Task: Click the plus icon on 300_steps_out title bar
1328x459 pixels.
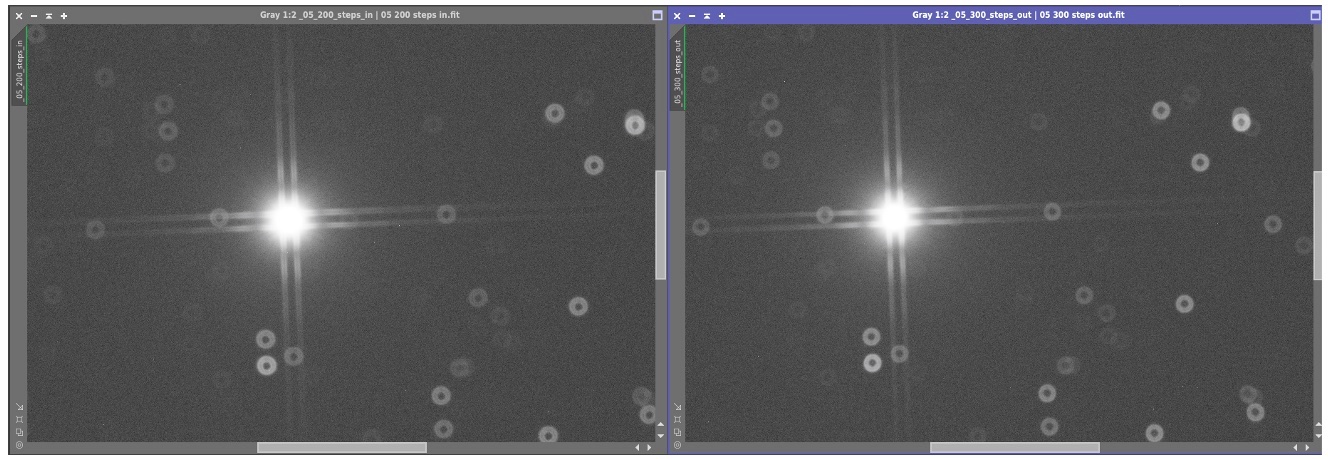Action: point(722,16)
